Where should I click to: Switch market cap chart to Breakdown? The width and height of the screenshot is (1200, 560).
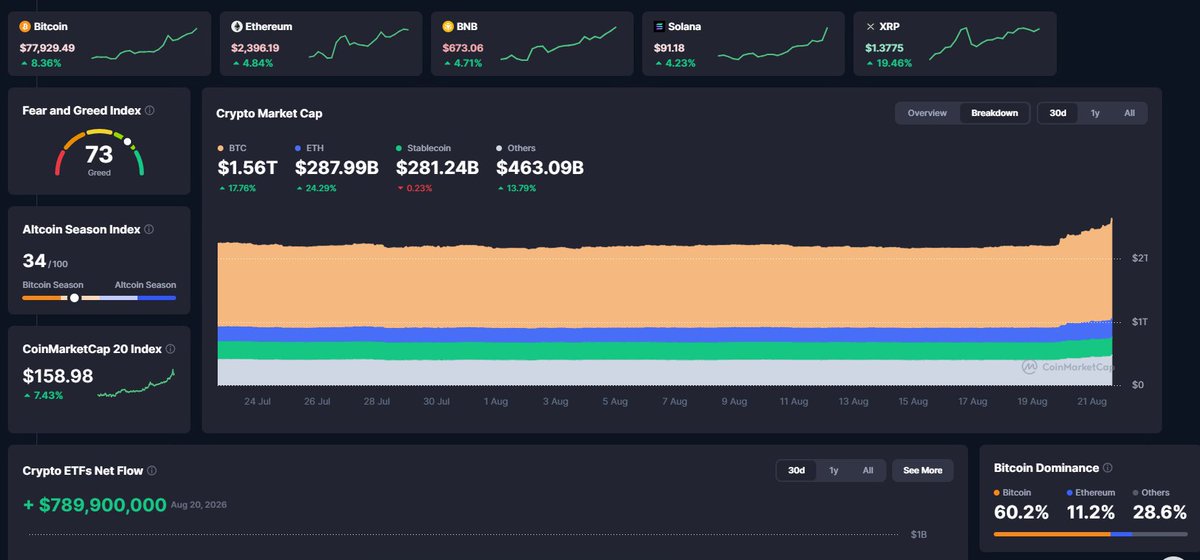click(x=994, y=113)
